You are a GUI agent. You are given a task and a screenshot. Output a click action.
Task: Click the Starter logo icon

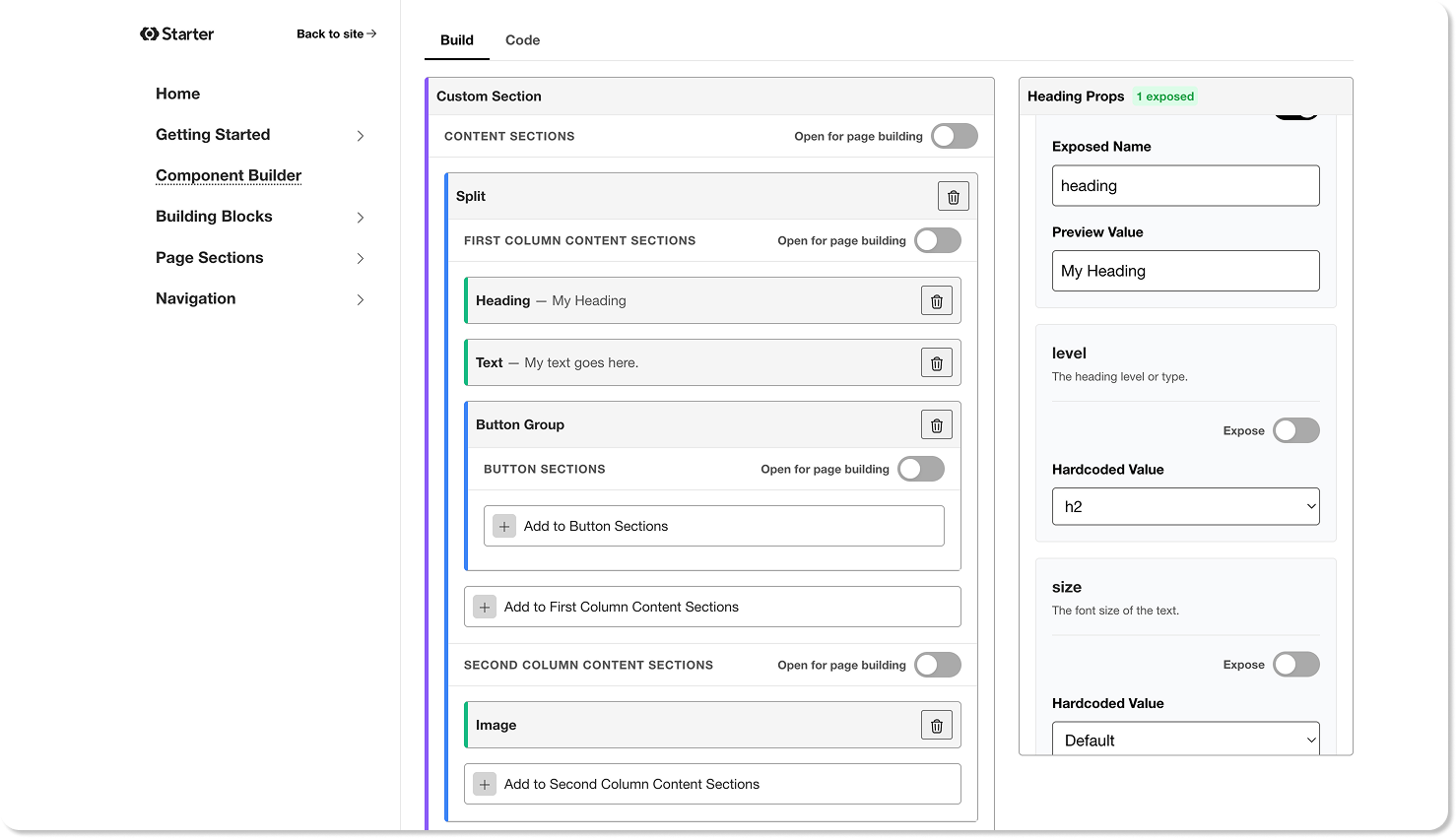tap(146, 32)
